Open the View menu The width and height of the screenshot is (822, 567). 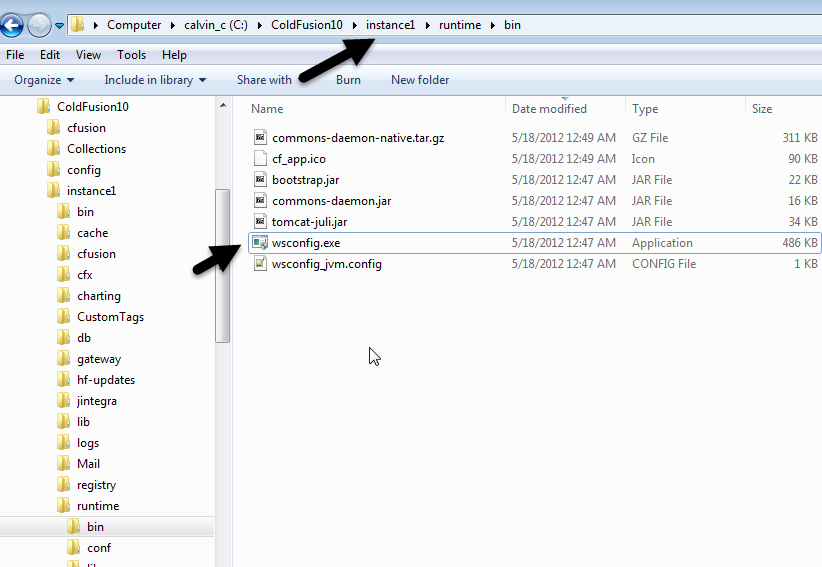[x=88, y=55]
